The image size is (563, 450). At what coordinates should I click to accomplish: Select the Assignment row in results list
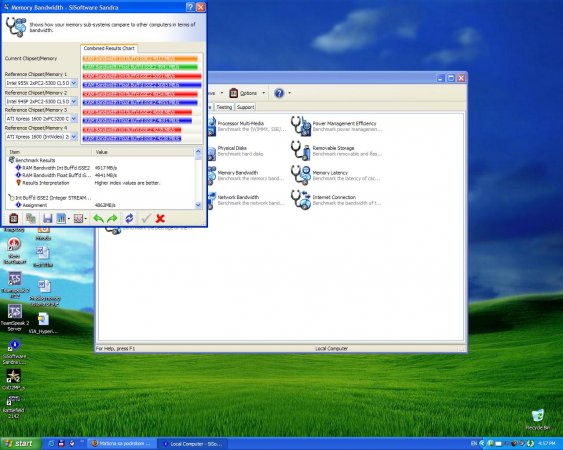click(67, 205)
